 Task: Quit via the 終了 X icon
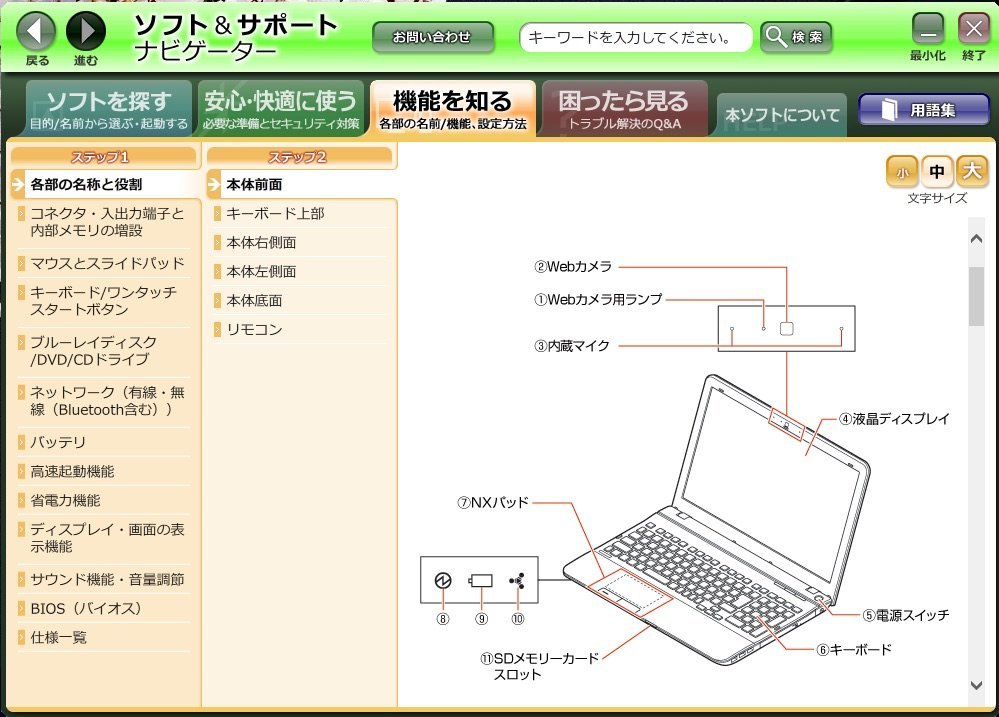(x=974, y=29)
